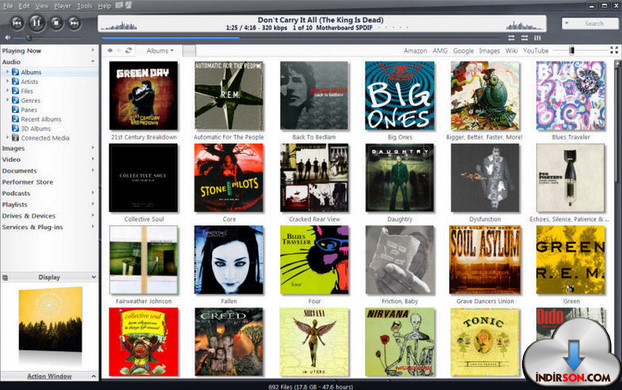Viewport: 622px width, 390px height.
Task: Open the YouTube link
Action: coord(536,51)
